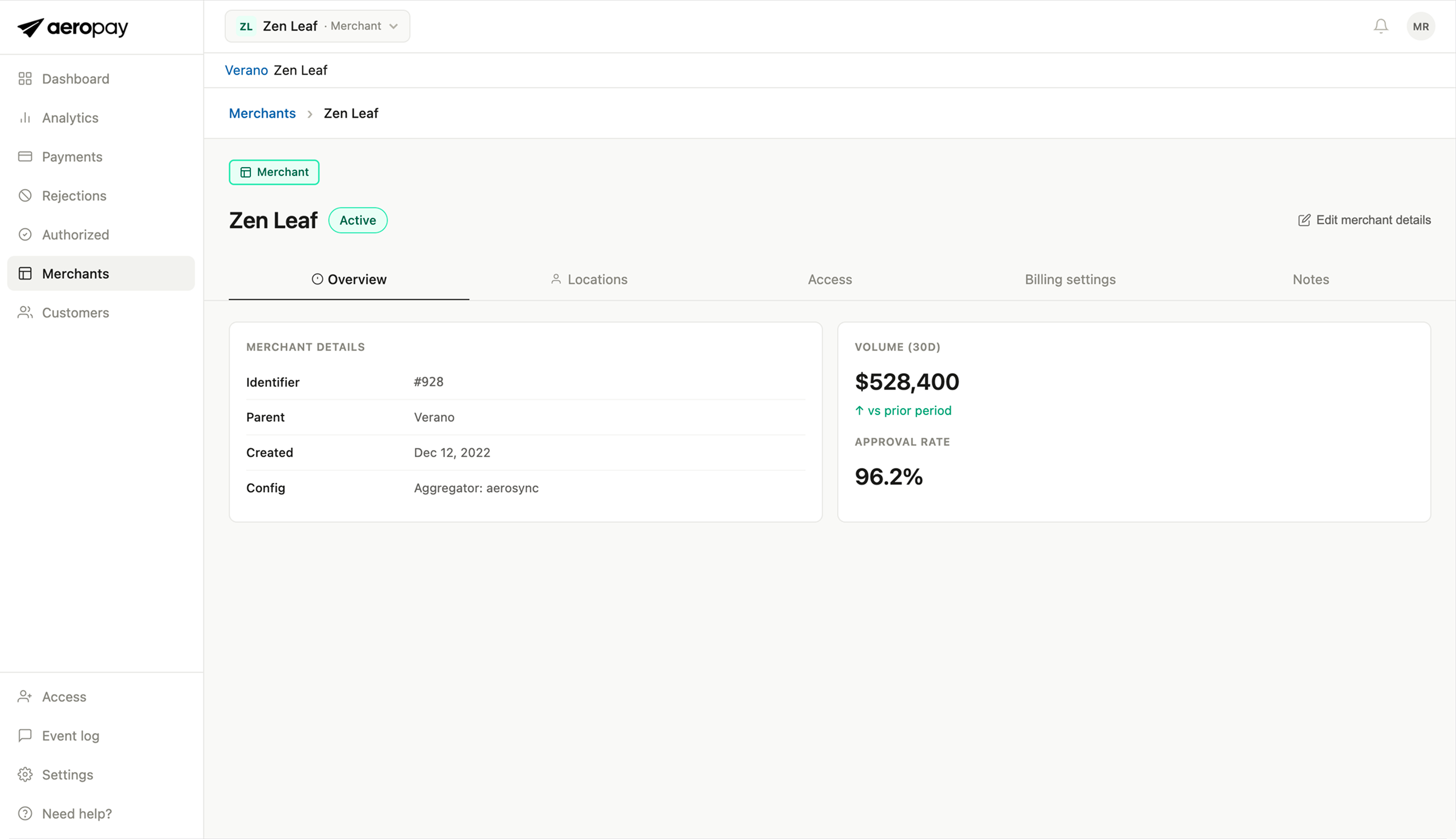The width and height of the screenshot is (1456, 839).
Task: Select Merchants in the sidebar
Action: tap(101, 273)
